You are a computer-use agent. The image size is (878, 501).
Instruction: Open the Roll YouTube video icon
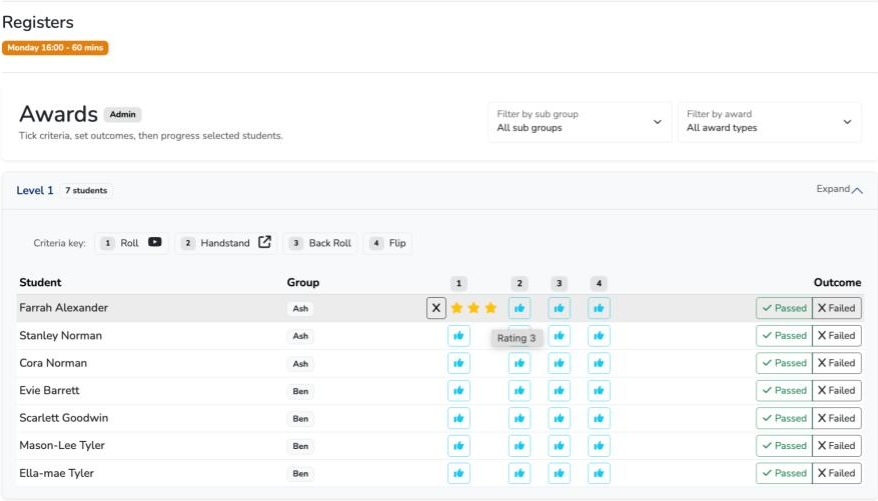click(155, 242)
